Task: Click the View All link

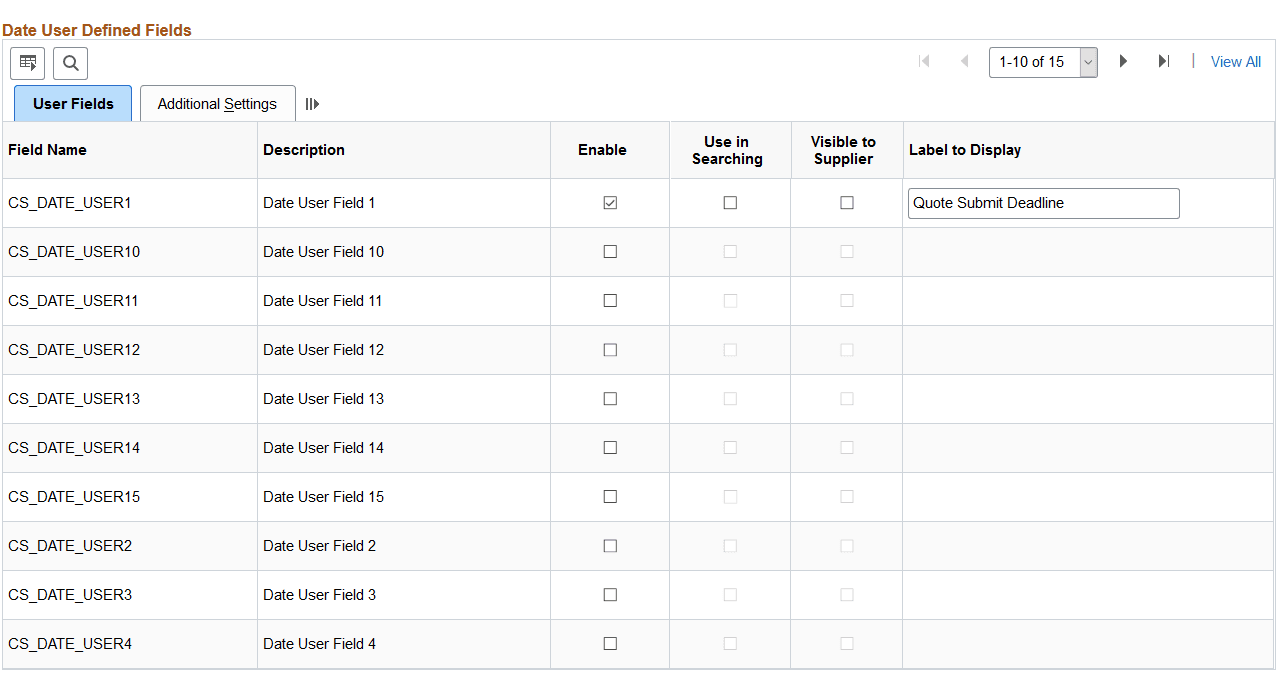Action: click(x=1235, y=61)
